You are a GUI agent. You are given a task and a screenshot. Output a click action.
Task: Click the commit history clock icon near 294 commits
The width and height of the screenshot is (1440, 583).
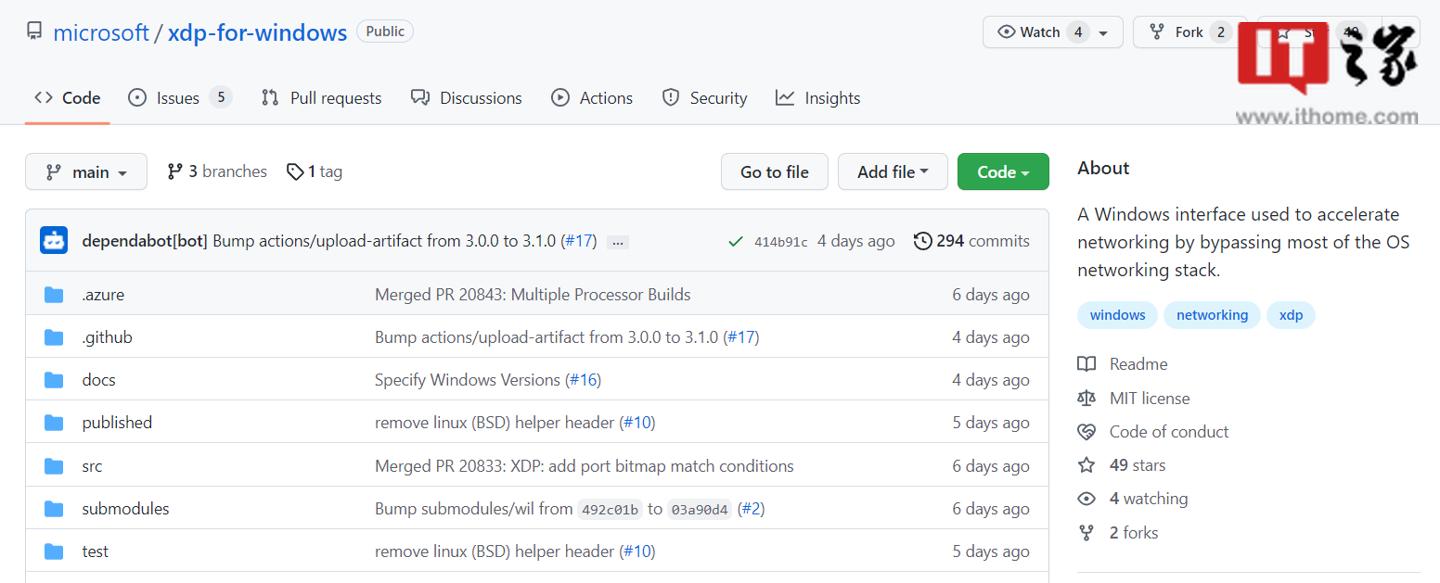coord(921,240)
